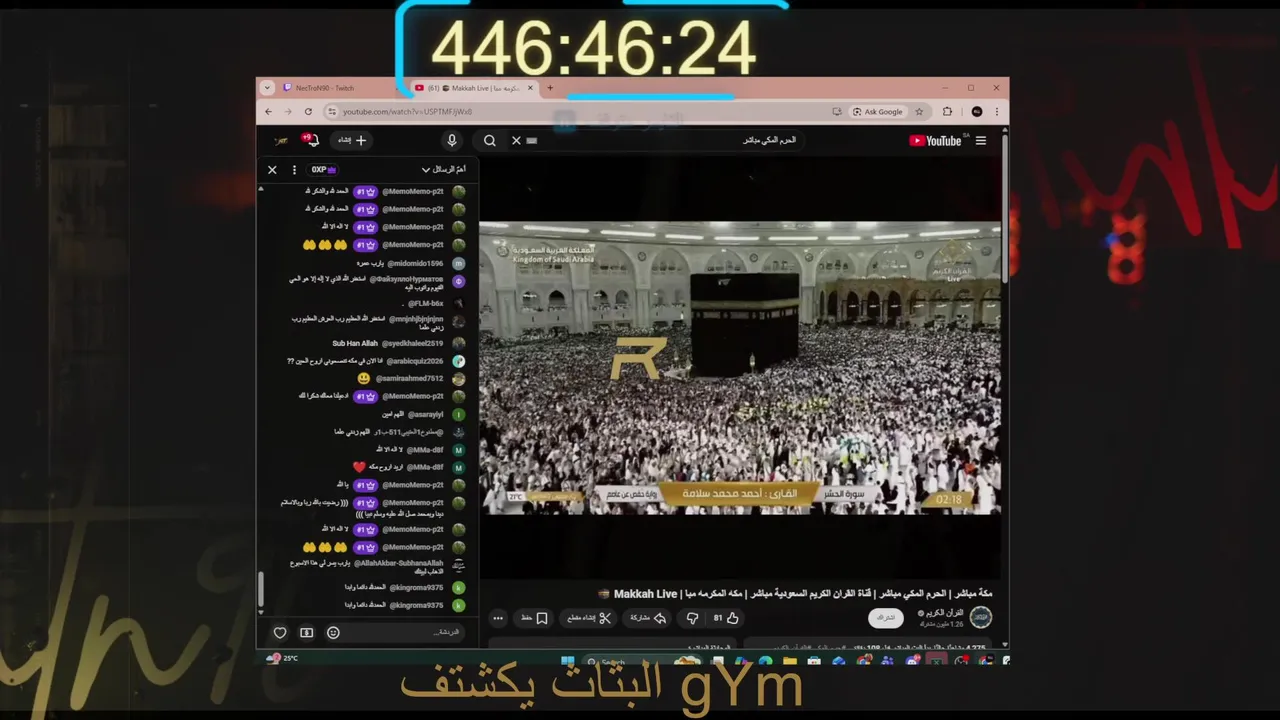Image resolution: width=1280 pixels, height=720 pixels.
Task: Open the Windows Start button
Action: pyautogui.click(x=567, y=661)
